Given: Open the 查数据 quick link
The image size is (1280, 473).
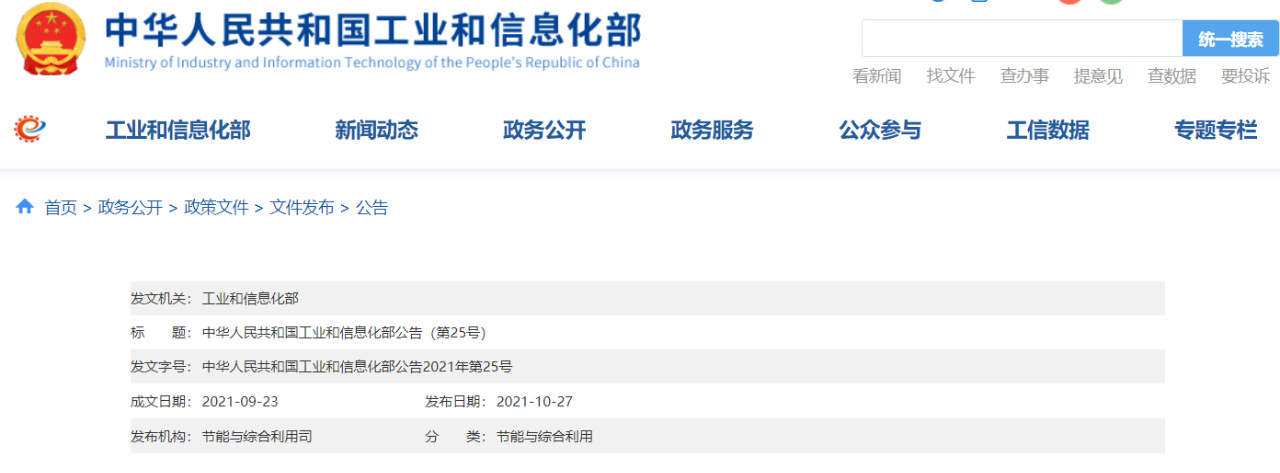Looking at the screenshot, I should click(1171, 76).
